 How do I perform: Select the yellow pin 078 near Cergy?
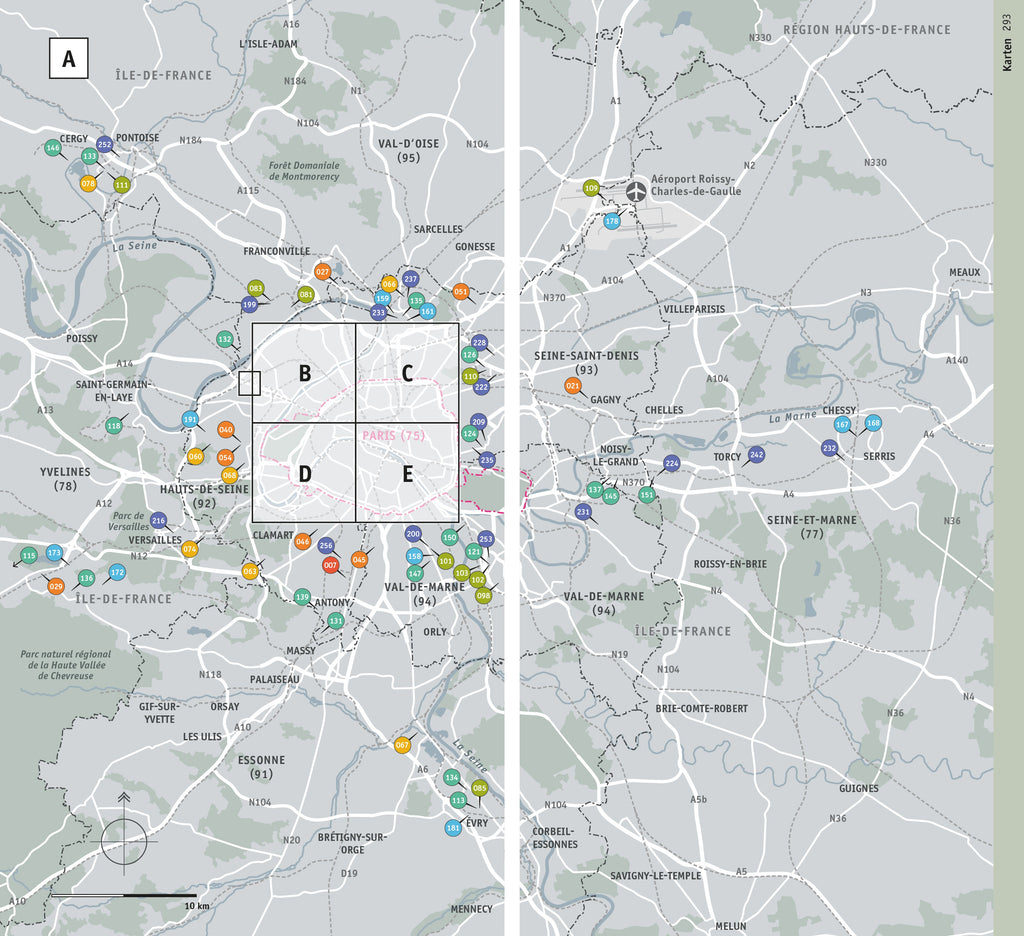[88, 183]
